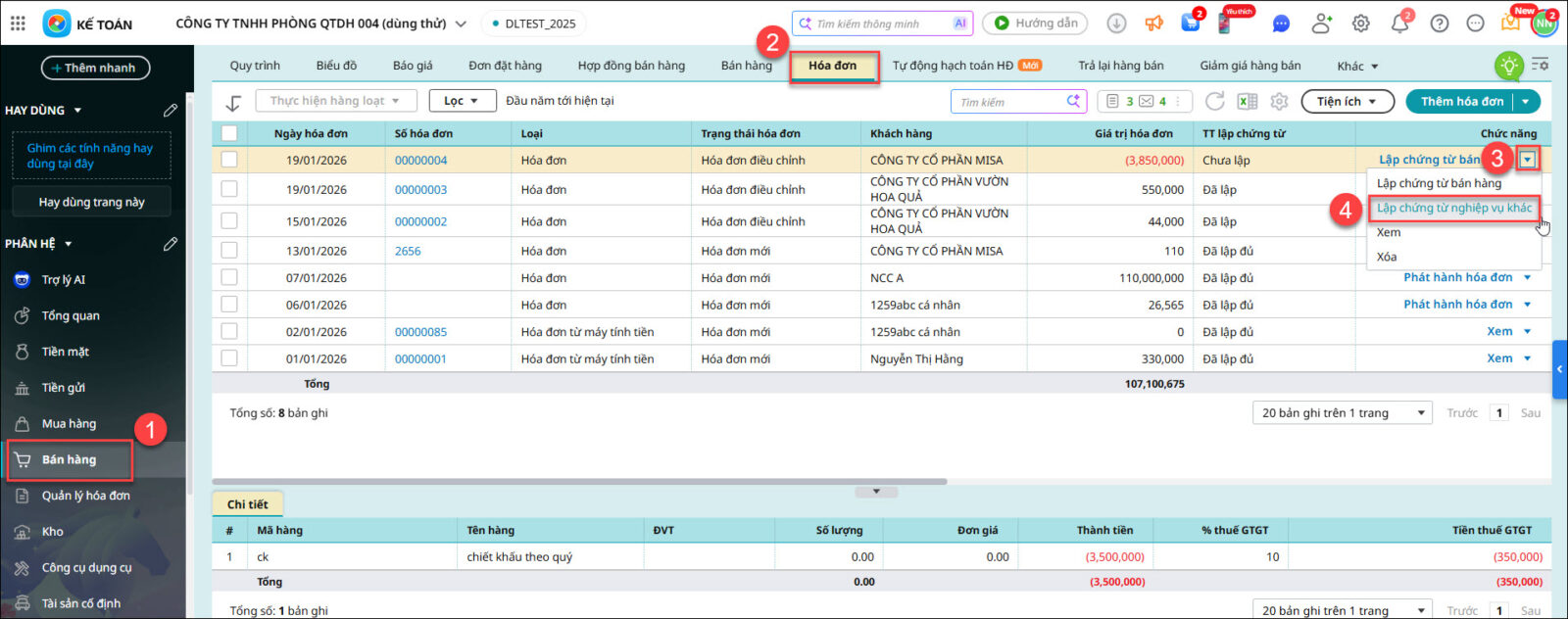Check the row for invoice 2656
Image resolution: width=1568 pixels, height=619 pixels.
pos(229,251)
